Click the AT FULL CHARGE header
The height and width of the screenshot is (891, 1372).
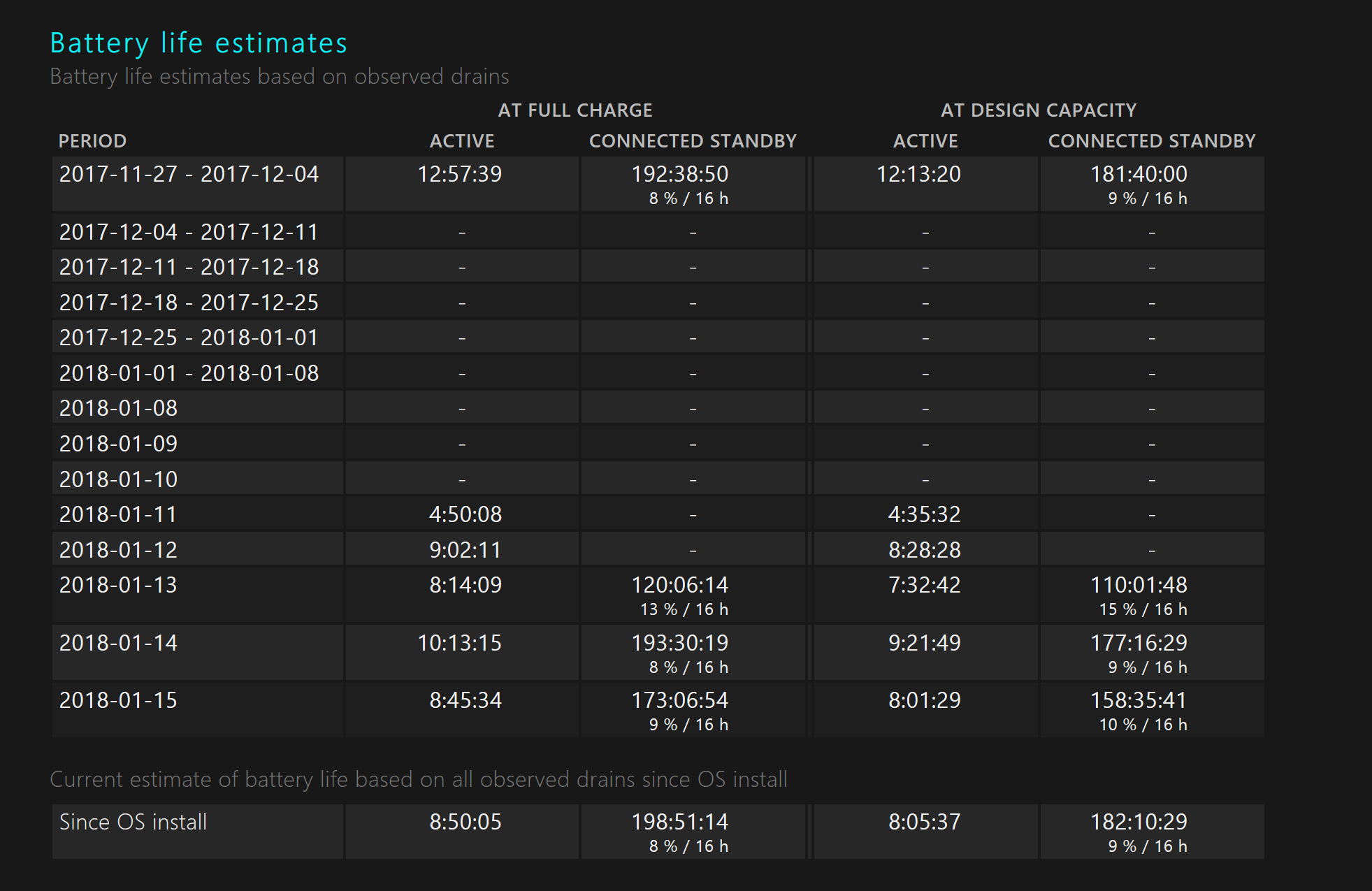pyautogui.click(x=575, y=110)
